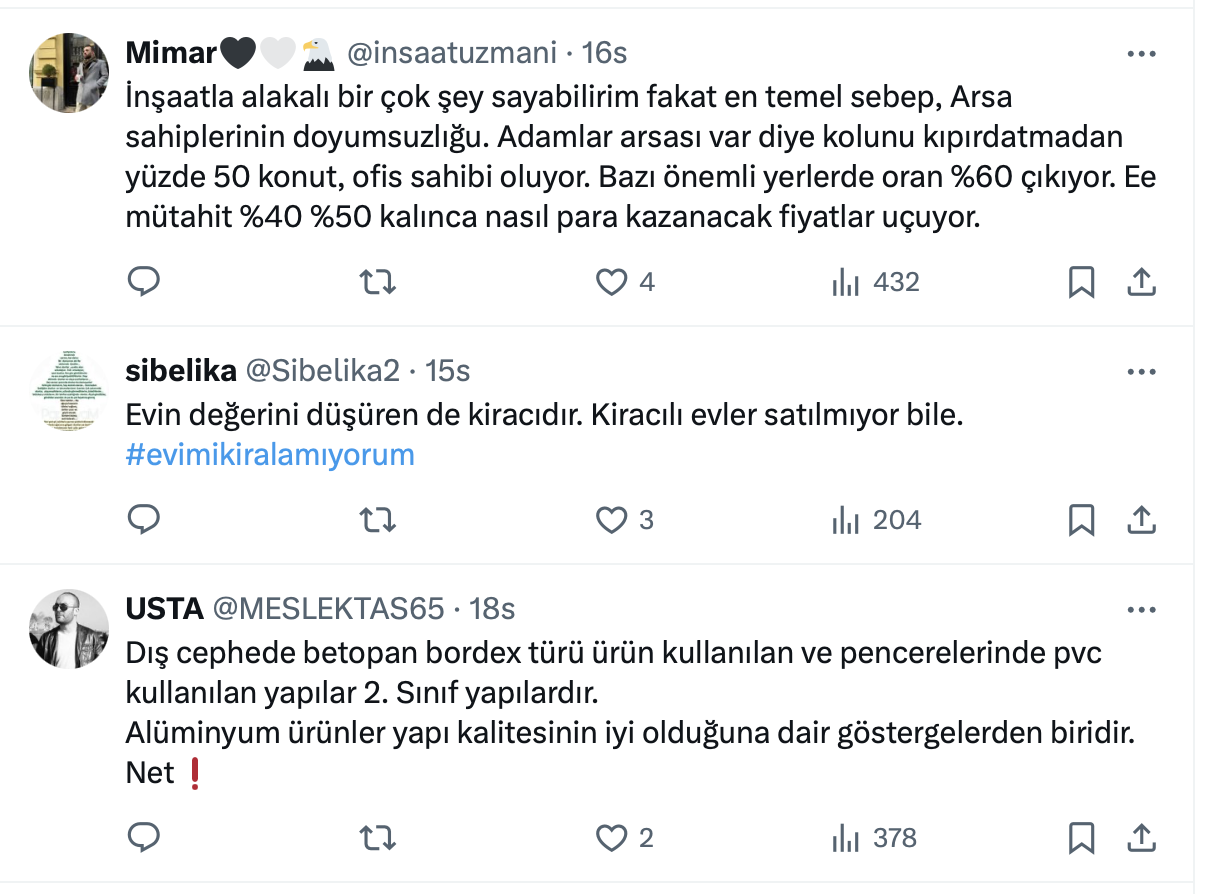Viewport: 1208px width, 894px height.
Task: Open more options for Mimar's tweet
Action: click(x=1141, y=54)
